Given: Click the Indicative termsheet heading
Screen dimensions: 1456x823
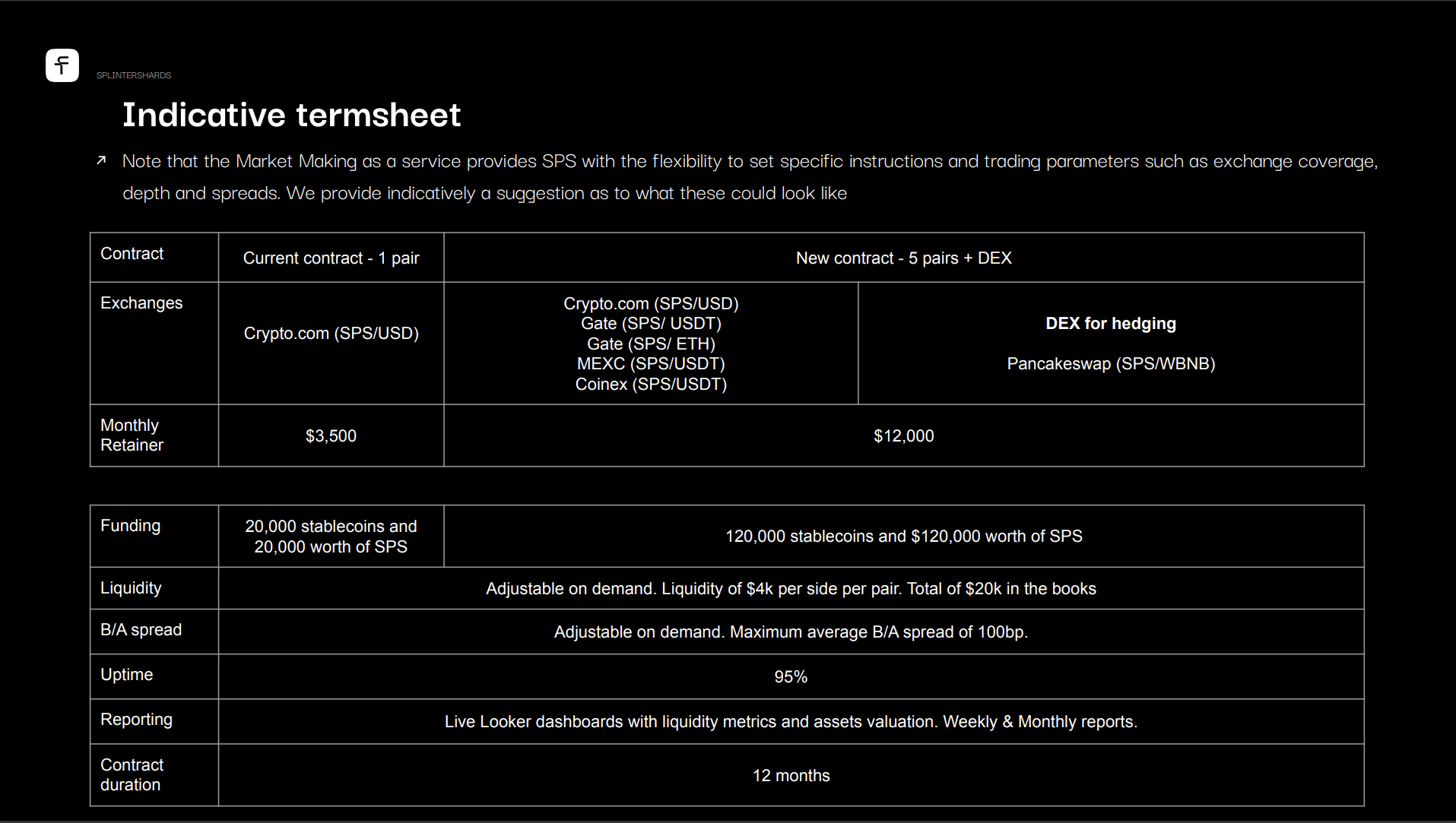Looking at the screenshot, I should (292, 115).
